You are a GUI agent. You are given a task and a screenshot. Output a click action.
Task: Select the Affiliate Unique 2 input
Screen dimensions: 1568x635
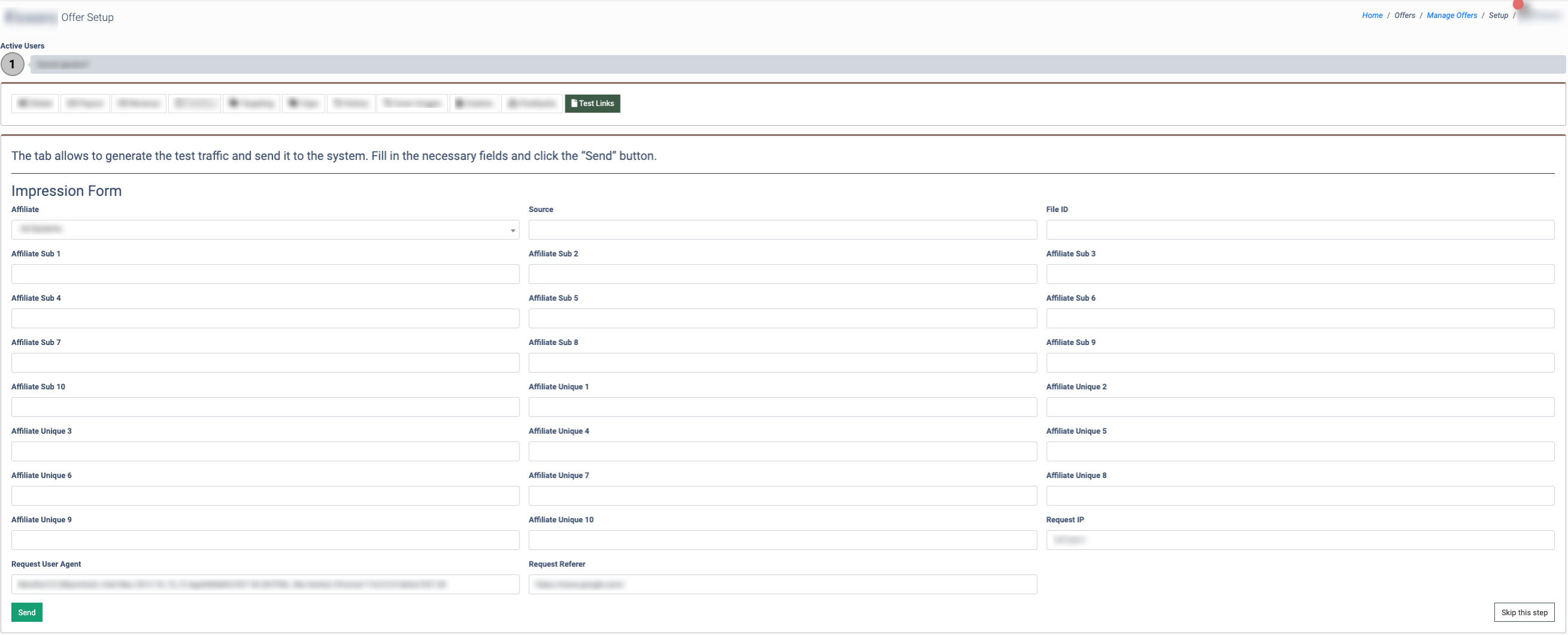(1299, 407)
